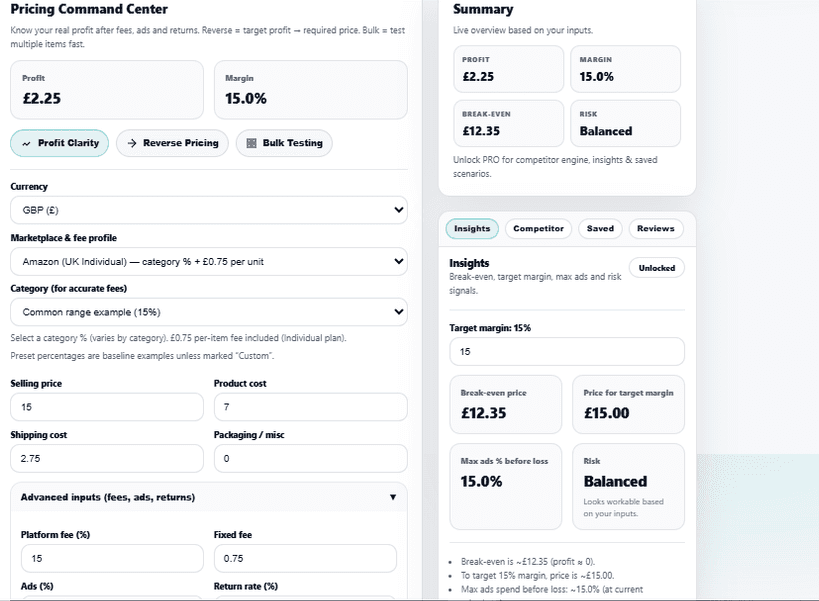Focus the Target margin input
819x601 pixels.
coord(566,351)
